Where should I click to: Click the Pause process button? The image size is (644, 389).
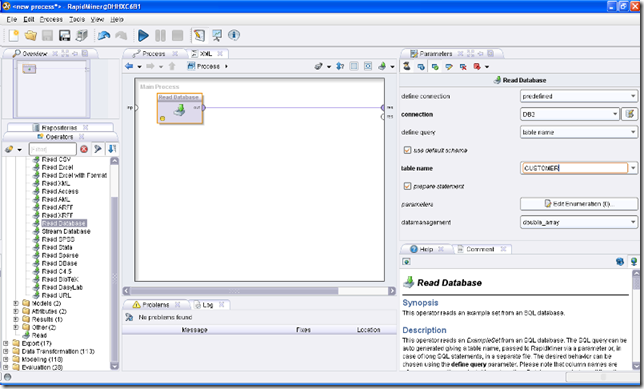point(160,36)
